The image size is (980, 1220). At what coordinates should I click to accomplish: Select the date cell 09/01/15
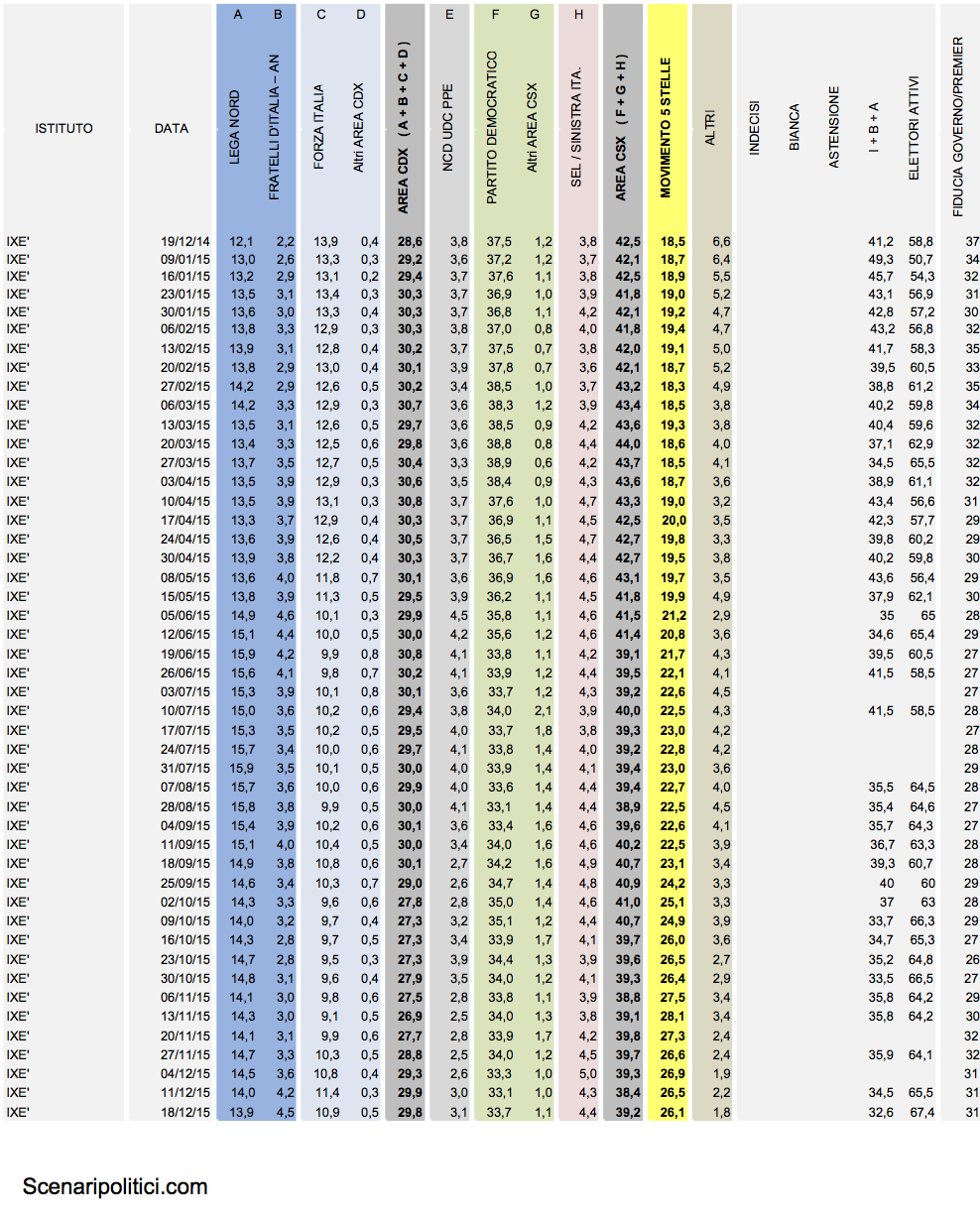[185, 260]
